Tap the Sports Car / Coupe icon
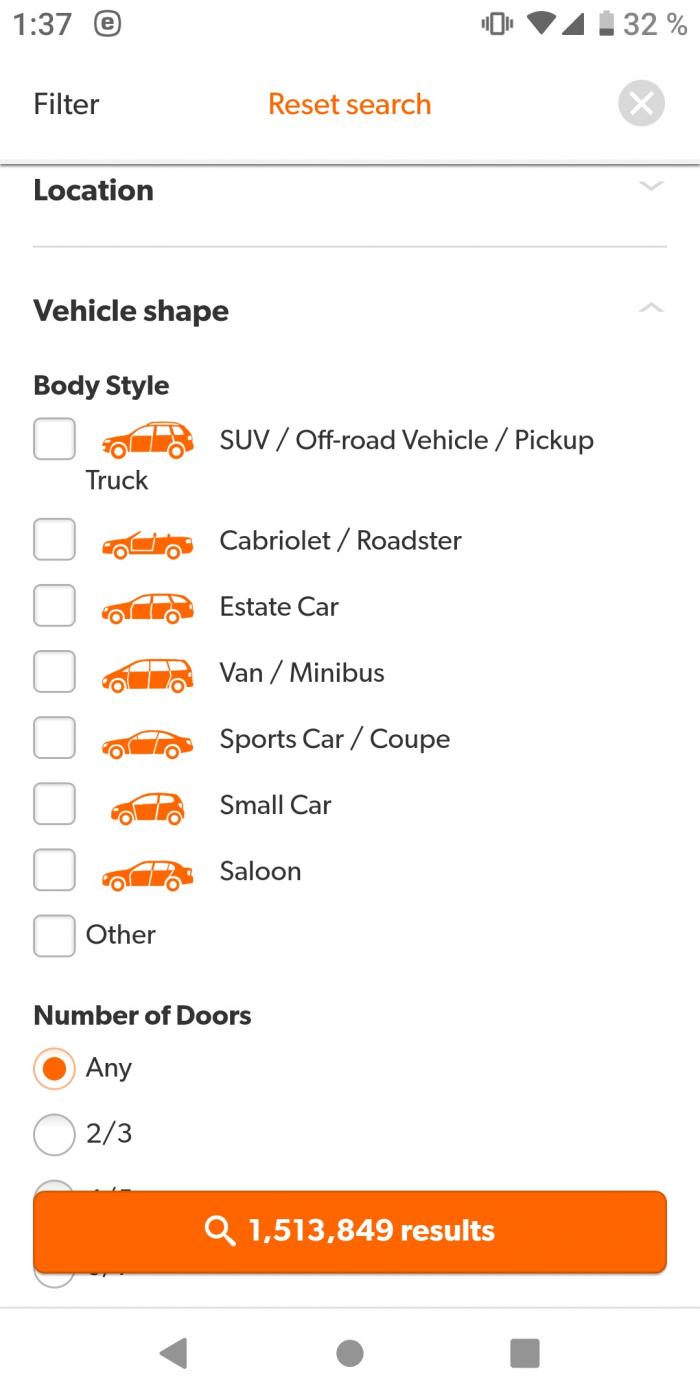Screen dimensions: 700x1400 click(x=147, y=740)
